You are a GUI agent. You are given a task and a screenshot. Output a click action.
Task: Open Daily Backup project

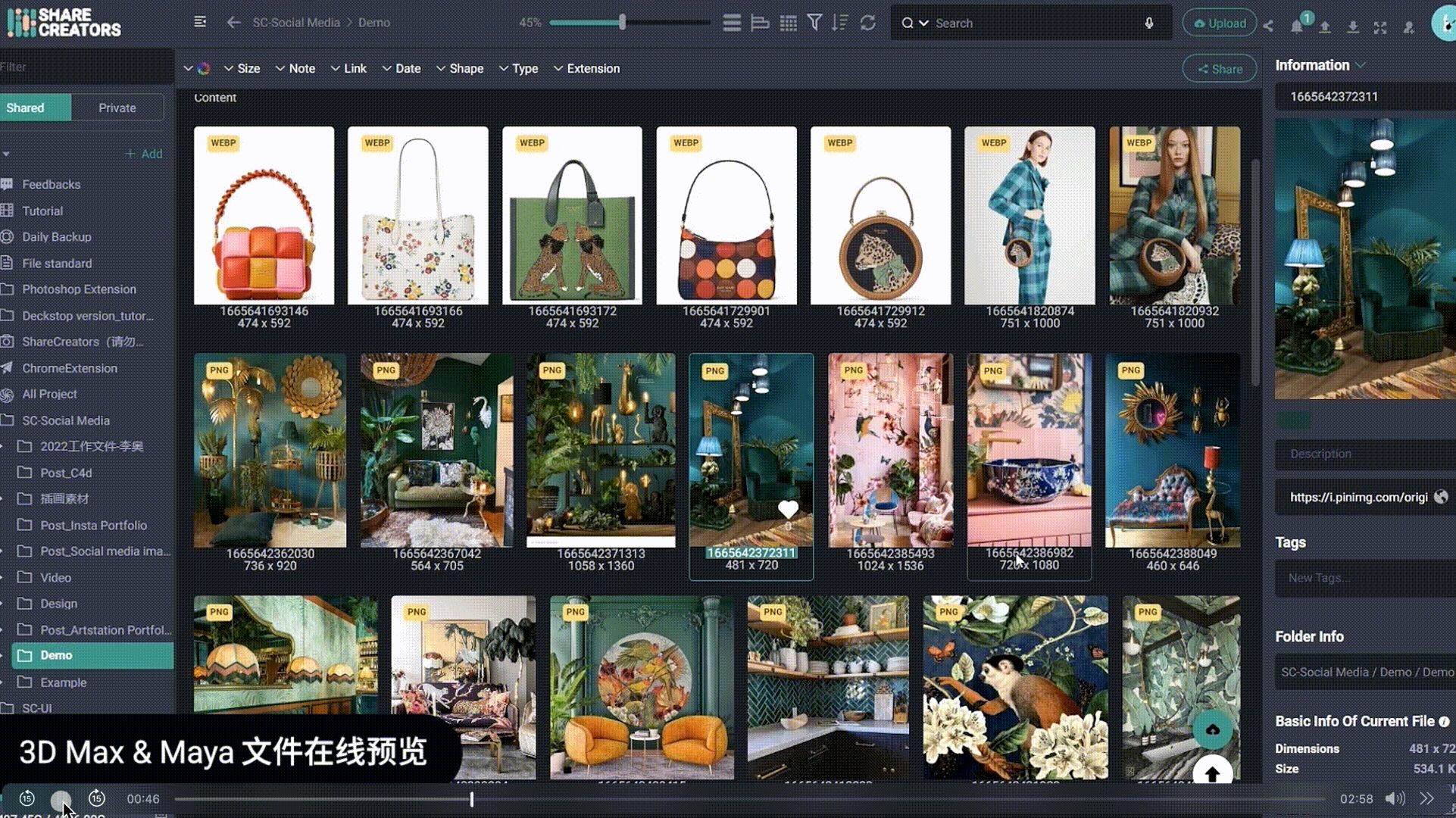pos(56,237)
